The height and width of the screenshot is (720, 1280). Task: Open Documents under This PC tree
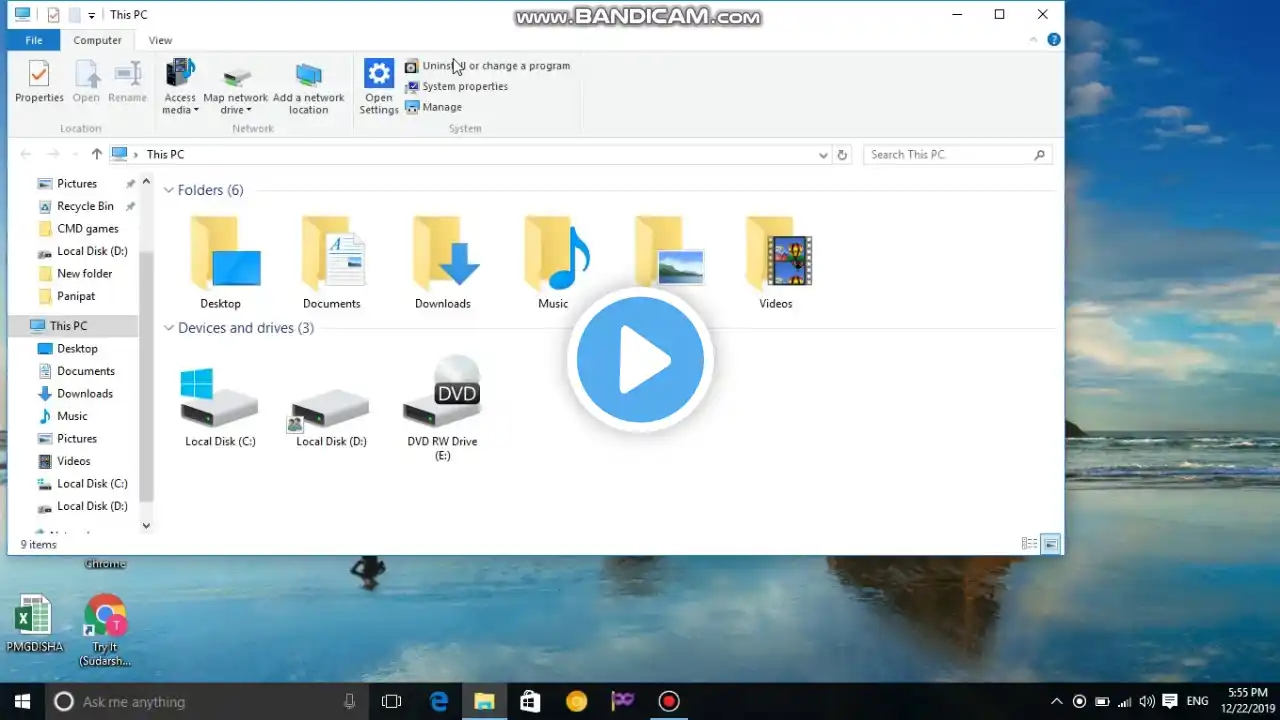pos(85,371)
